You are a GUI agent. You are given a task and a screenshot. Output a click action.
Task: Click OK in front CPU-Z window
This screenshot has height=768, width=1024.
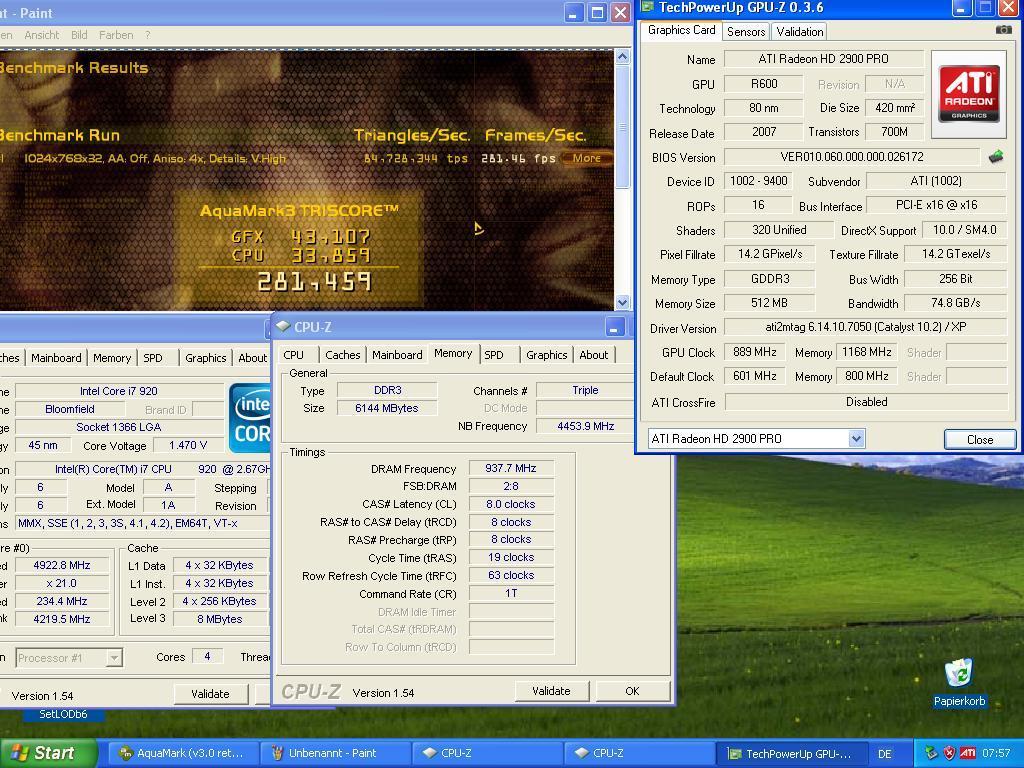tap(632, 691)
